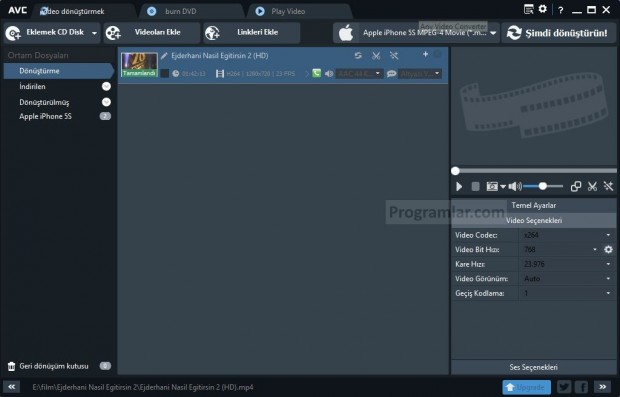Click the effects wand icon on the video row
This screenshot has width=620, height=397.
394,56
